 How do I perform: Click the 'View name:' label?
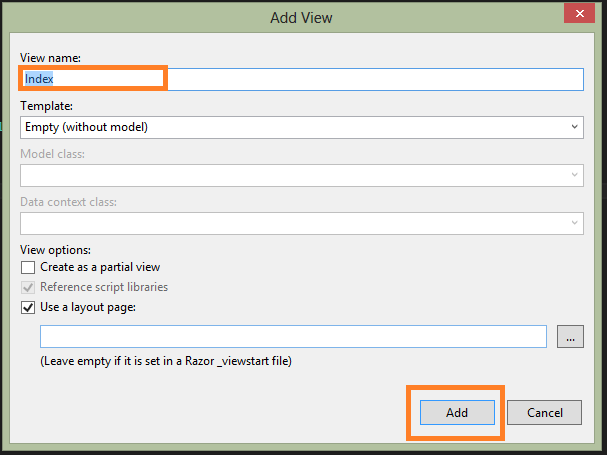[x=51, y=58]
